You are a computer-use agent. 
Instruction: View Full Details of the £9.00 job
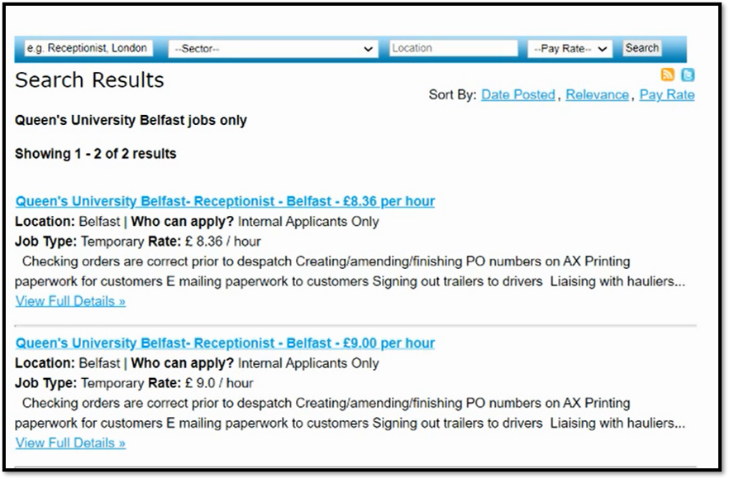(x=70, y=443)
